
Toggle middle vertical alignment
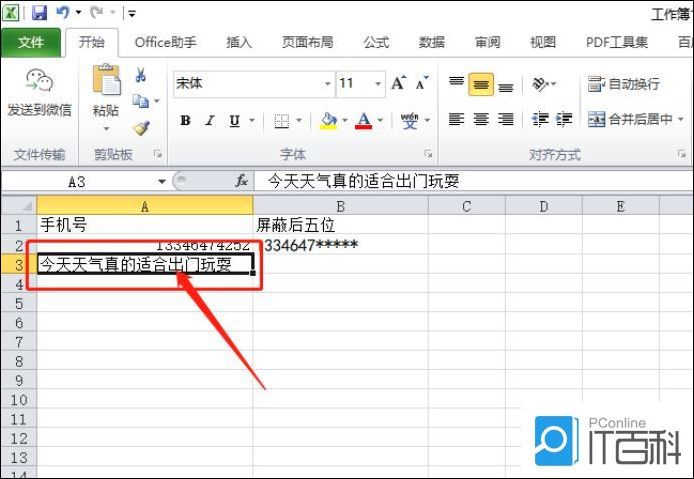pyautogui.click(x=481, y=84)
